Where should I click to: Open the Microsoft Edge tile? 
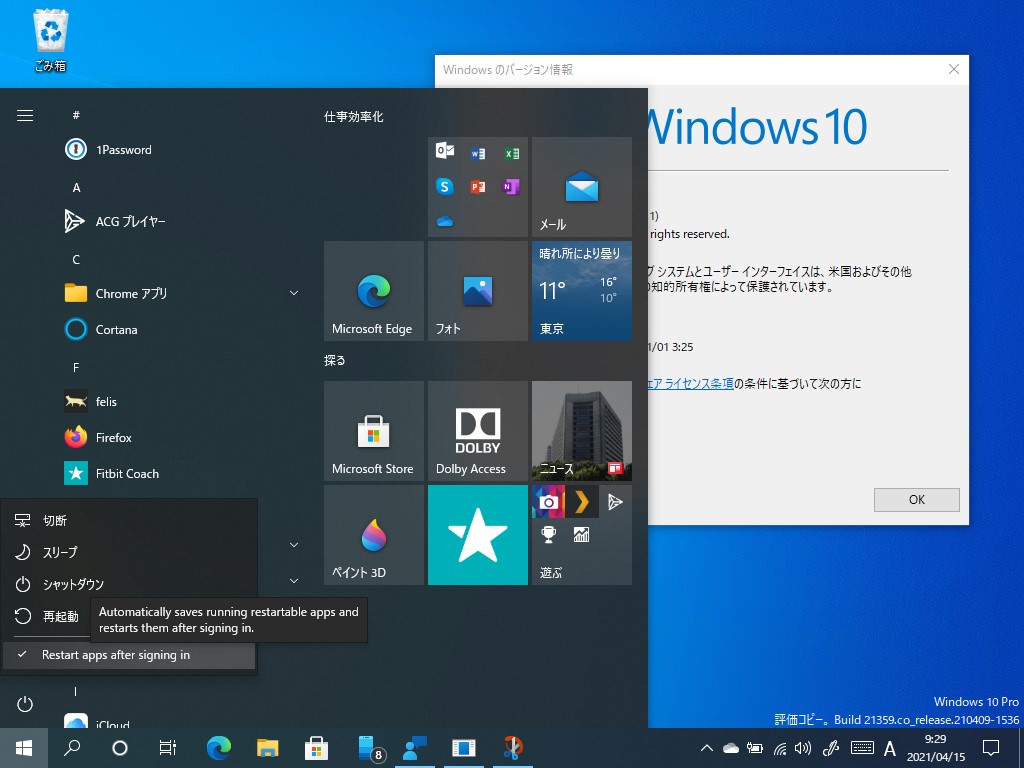point(373,290)
